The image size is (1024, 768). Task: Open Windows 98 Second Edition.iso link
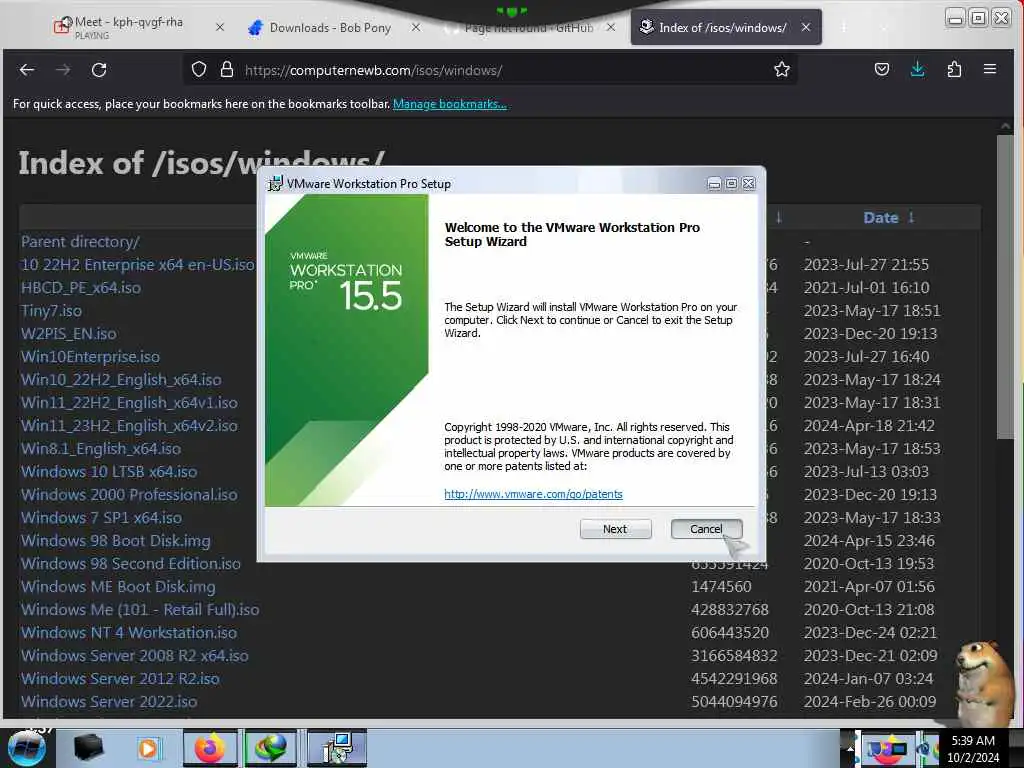[x=131, y=564]
